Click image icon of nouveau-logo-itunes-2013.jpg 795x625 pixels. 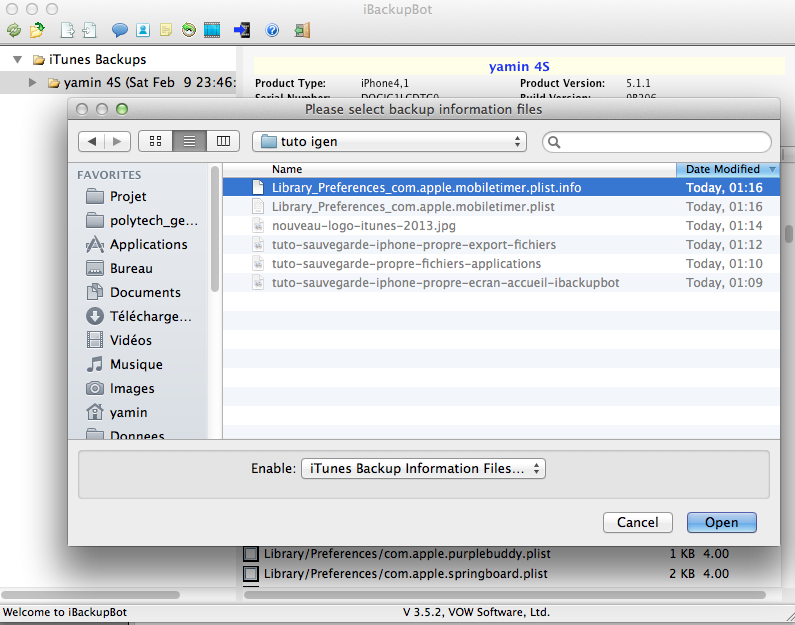point(258,226)
